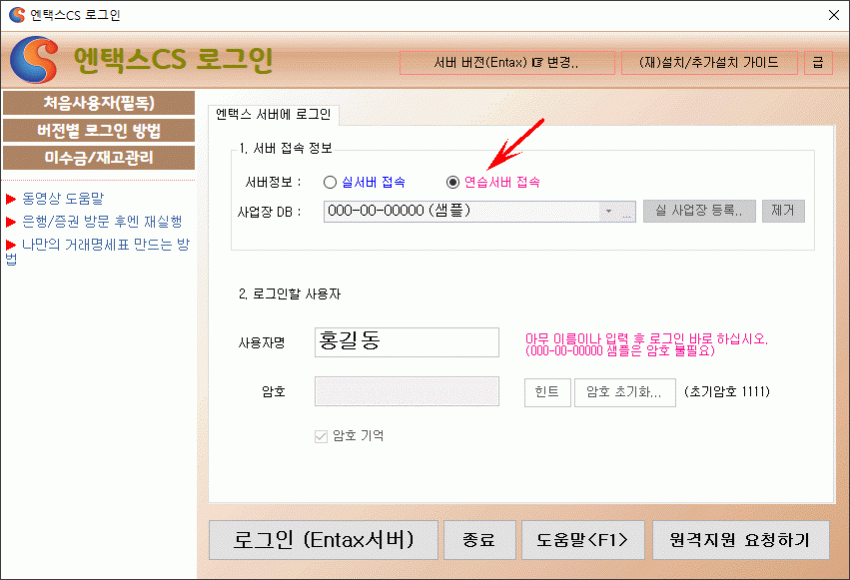Open 동영상 도움말 link
850x580 pixels.
63,199
